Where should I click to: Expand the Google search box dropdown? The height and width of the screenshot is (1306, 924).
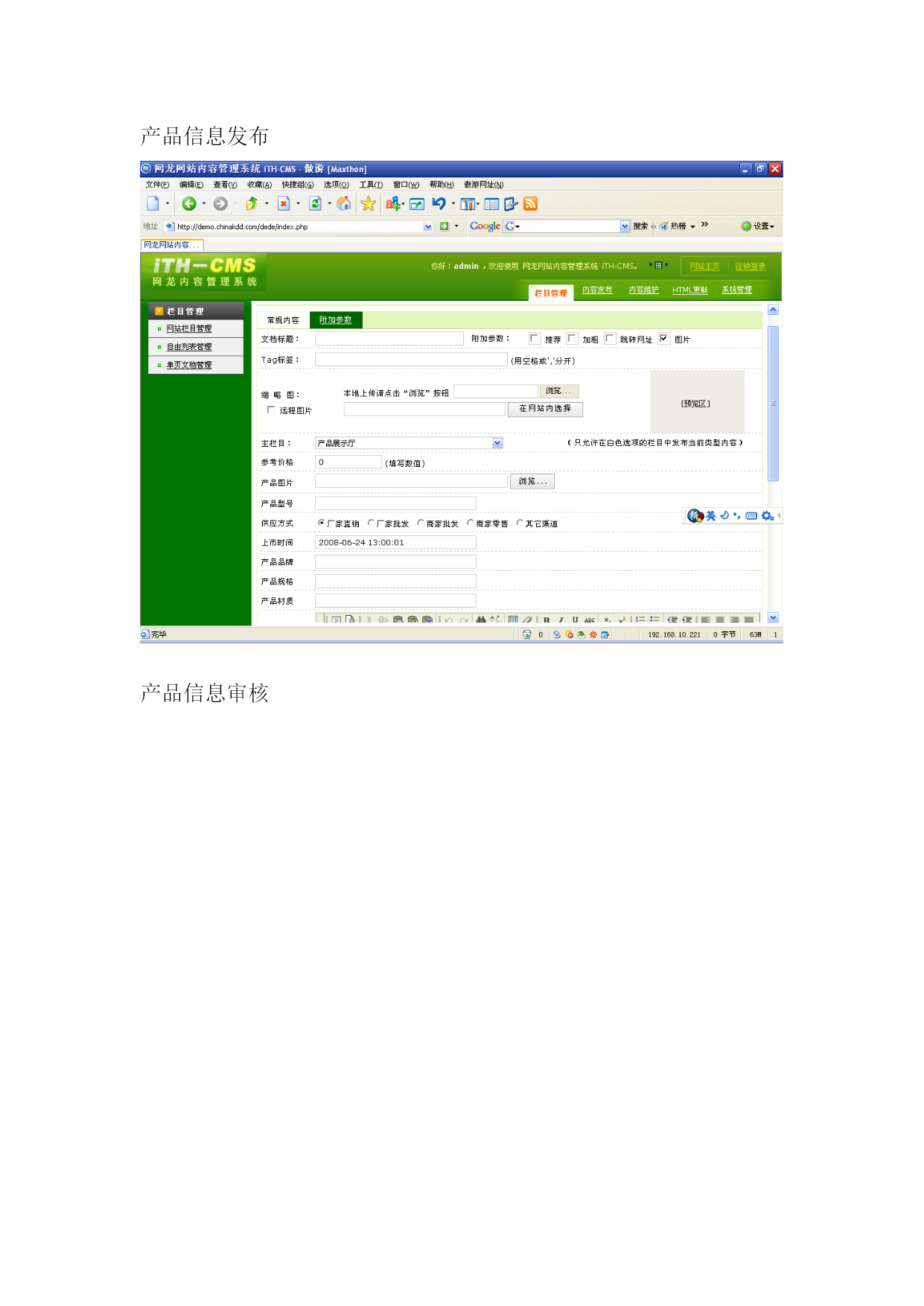tap(625, 226)
